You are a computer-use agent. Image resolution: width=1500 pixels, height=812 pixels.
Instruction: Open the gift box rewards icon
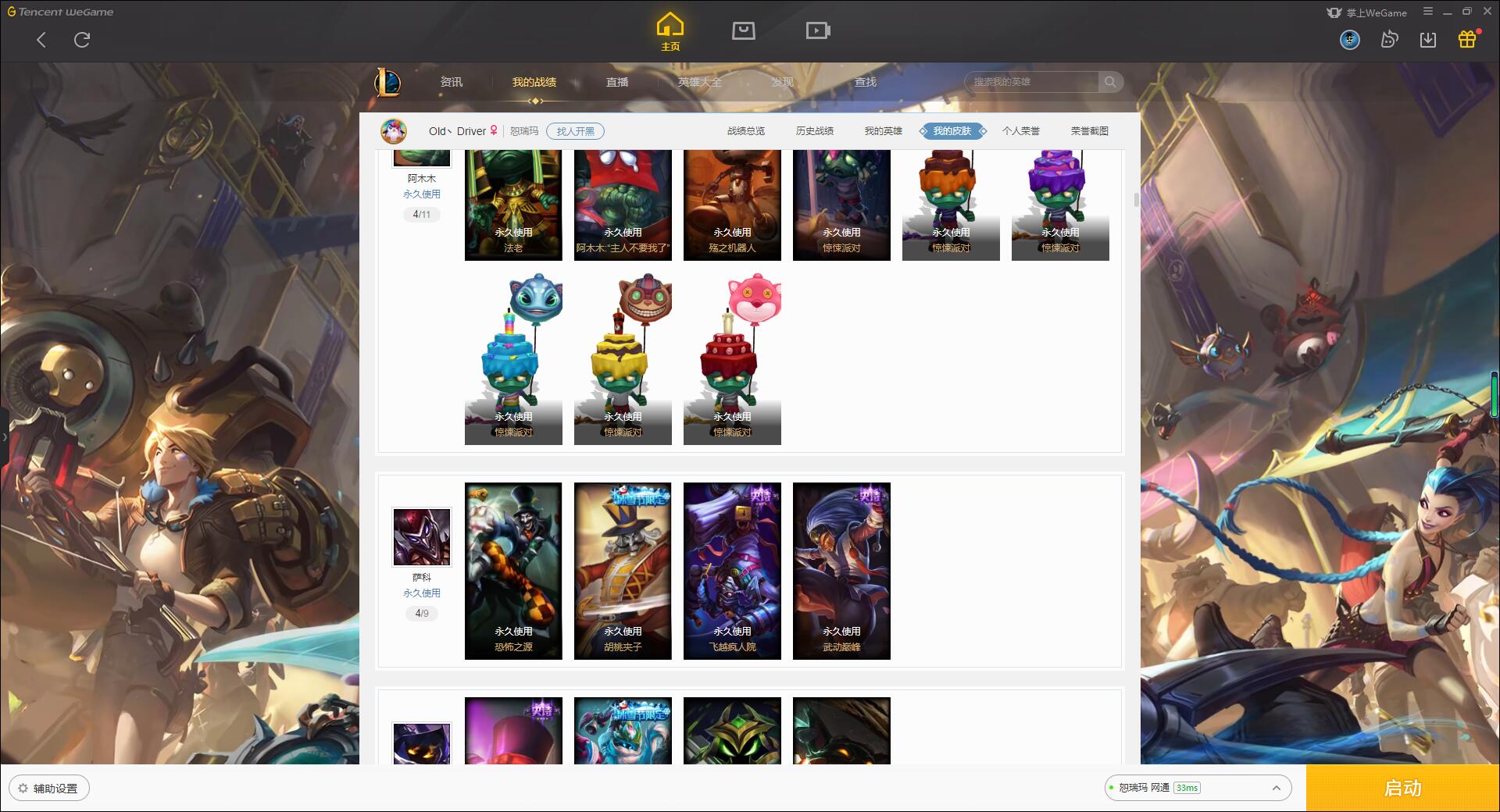(x=1467, y=40)
